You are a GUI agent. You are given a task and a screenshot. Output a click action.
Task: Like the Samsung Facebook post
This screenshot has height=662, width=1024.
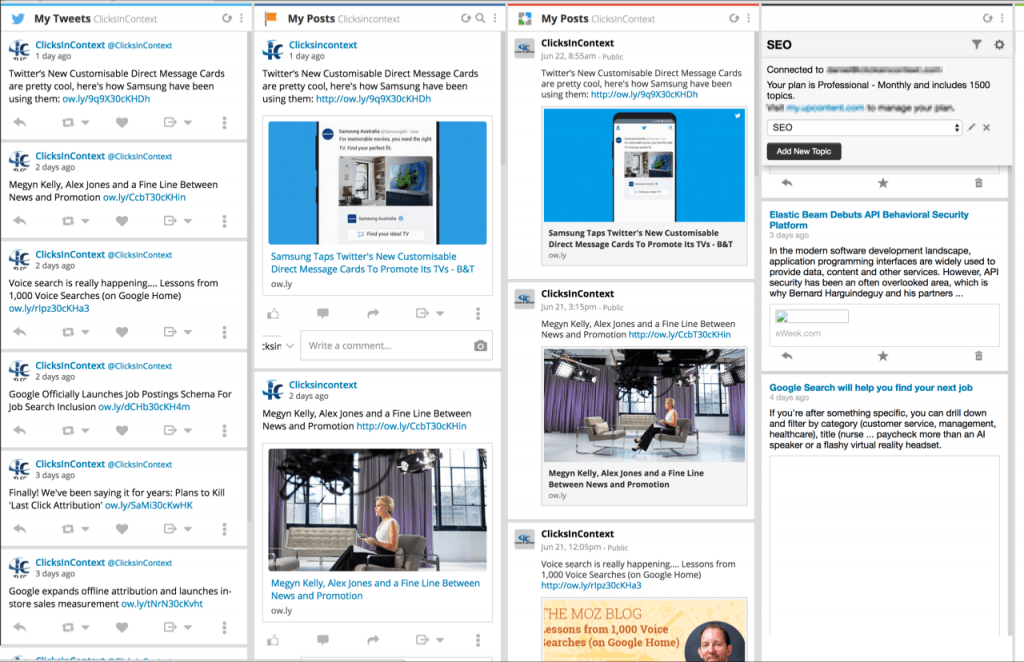[x=273, y=313]
